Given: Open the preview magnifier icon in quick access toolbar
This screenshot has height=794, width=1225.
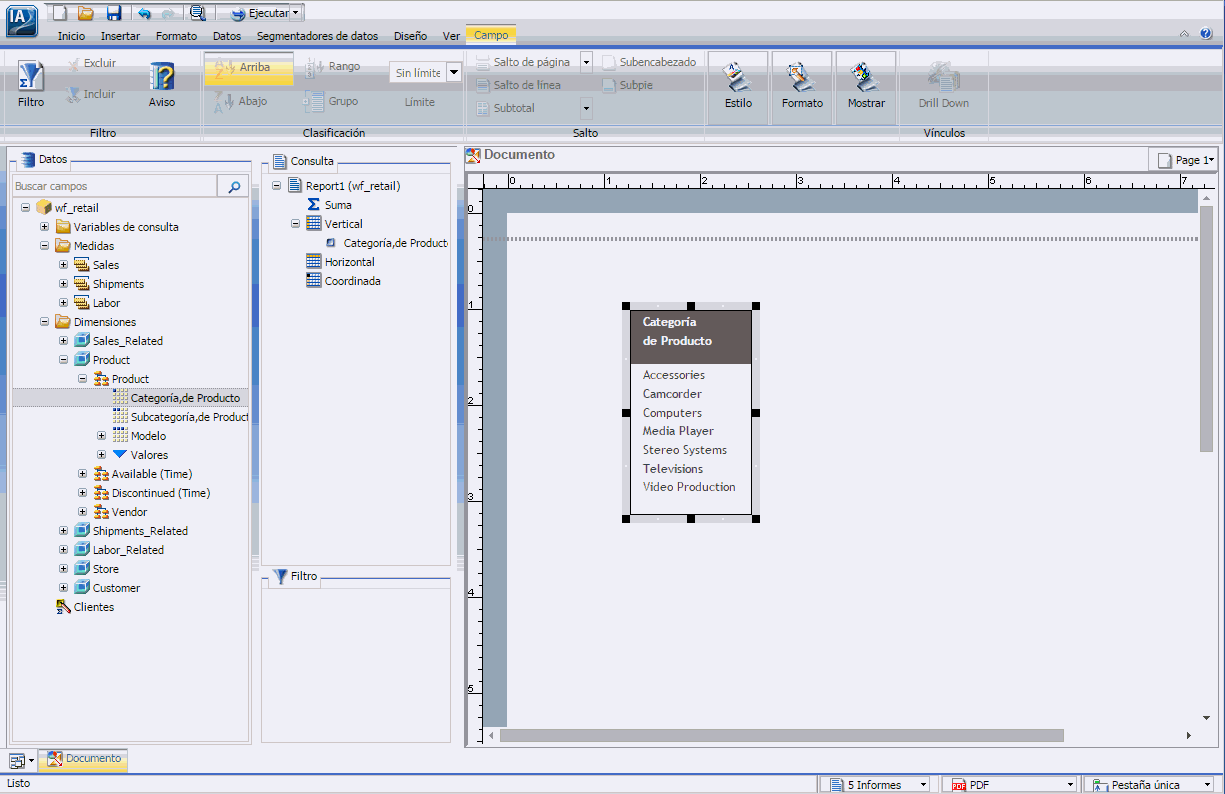Looking at the screenshot, I should pyautogui.click(x=197, y=13).
